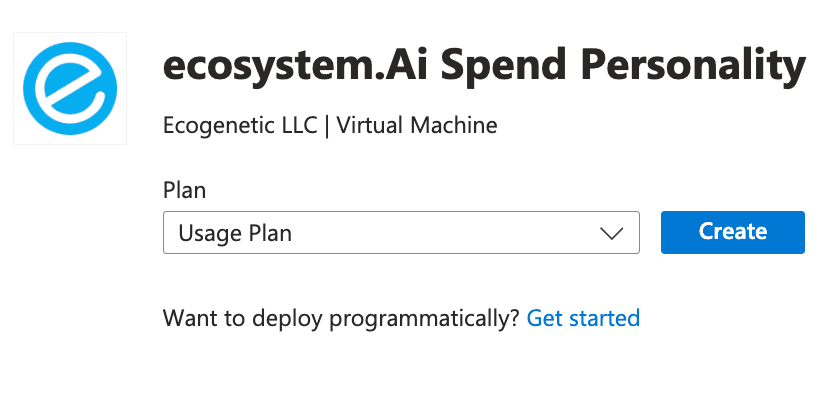Start deployment using the Create button

click(732, 232)
